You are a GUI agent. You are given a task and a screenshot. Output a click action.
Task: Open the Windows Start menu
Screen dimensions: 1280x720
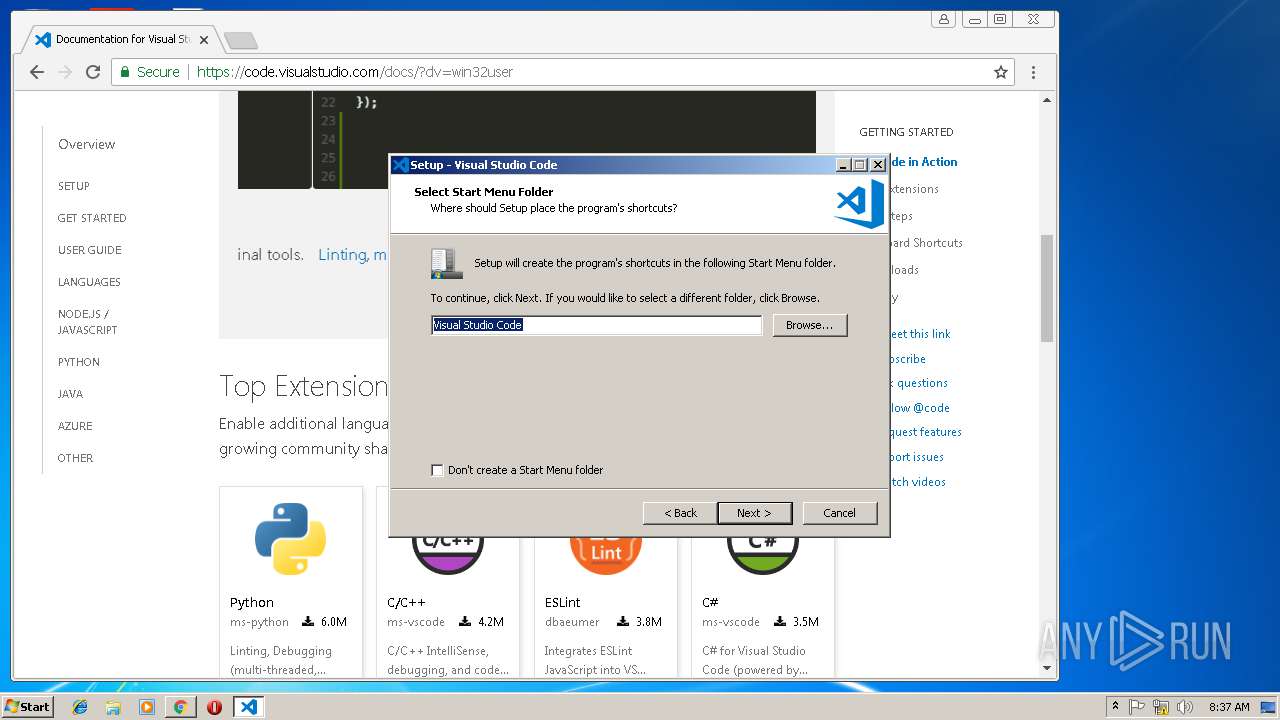click(27, 706)
